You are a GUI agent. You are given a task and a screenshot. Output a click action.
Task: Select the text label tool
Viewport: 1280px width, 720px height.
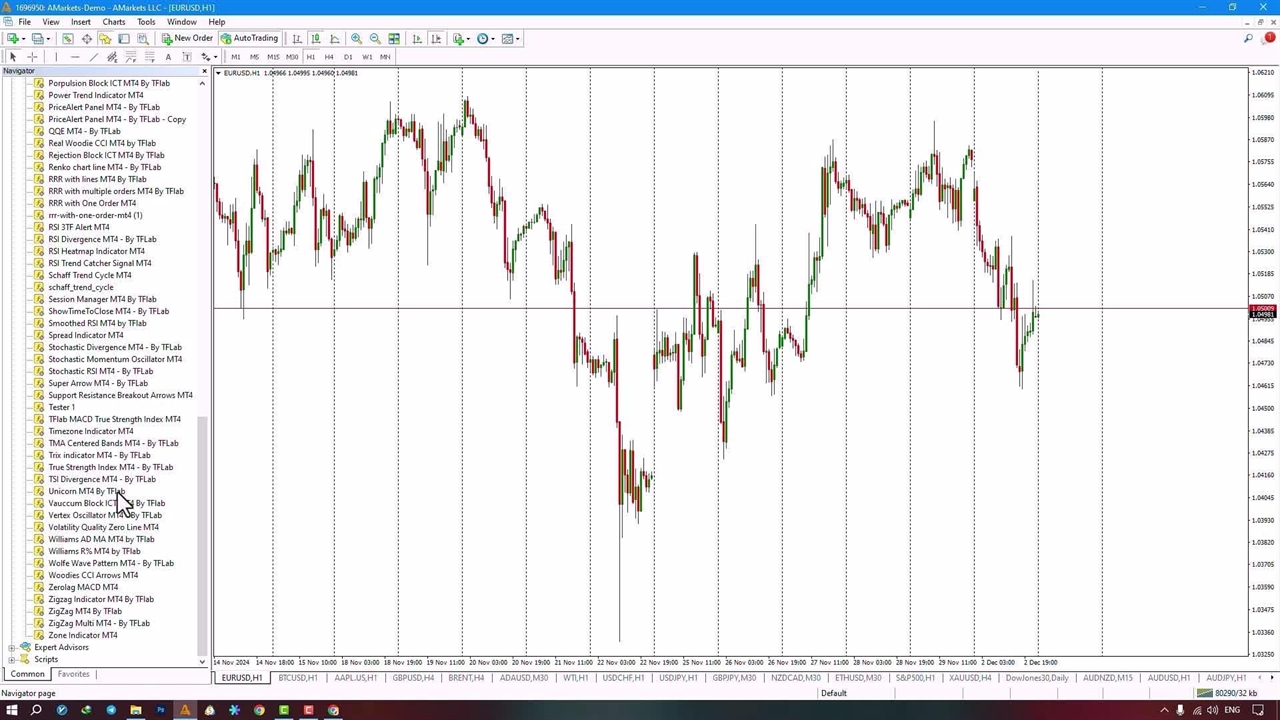pyautogui.click(x=168, y=57)
